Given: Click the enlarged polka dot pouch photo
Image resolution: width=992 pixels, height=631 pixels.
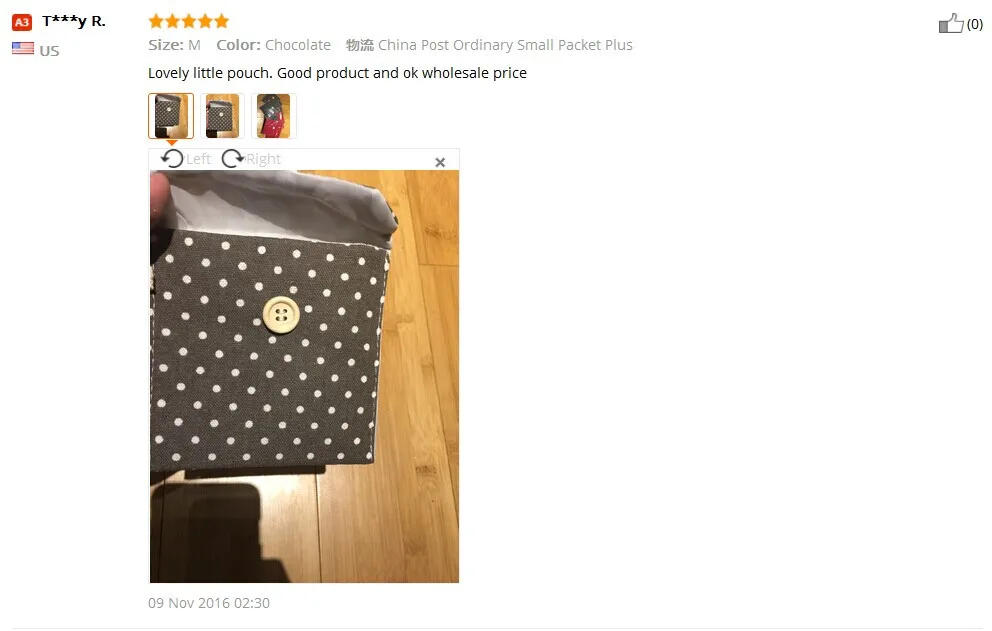Looking at the screenshot, I should [x=304, y=376].
